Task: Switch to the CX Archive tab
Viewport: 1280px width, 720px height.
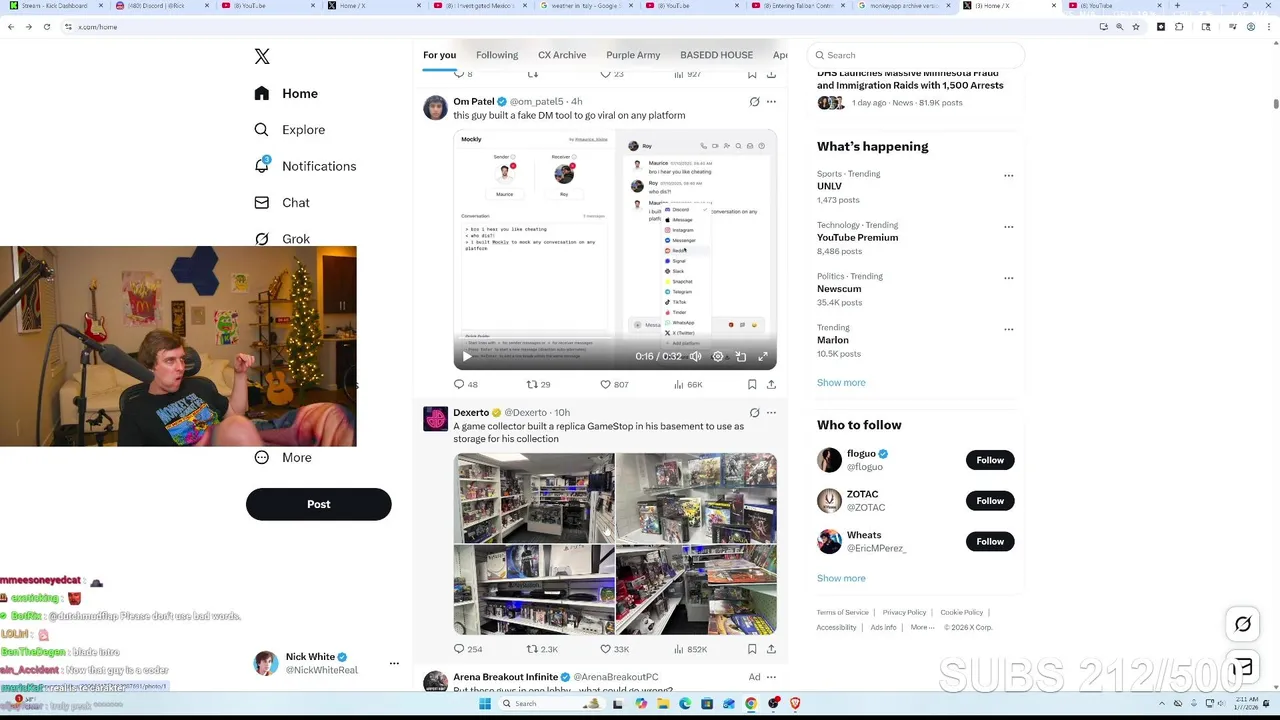Action: point(562,55)
